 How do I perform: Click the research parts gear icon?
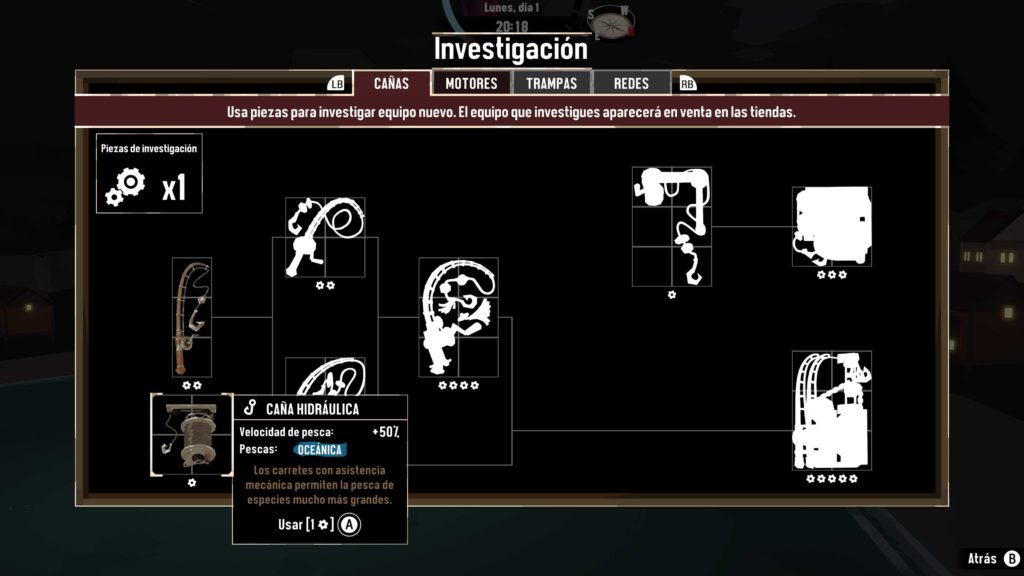[x=125, y=187]
